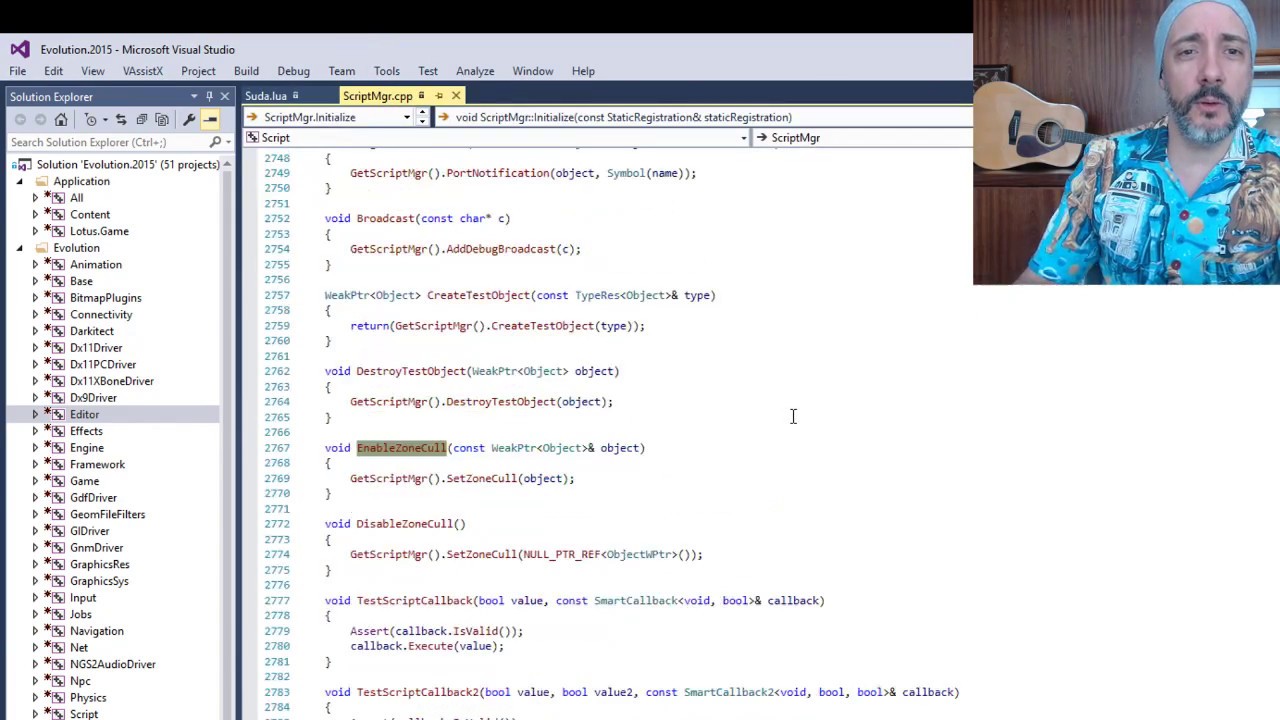
Task: Select the Solution 'Evolution.2015' root node
Action: click(128, 164)
